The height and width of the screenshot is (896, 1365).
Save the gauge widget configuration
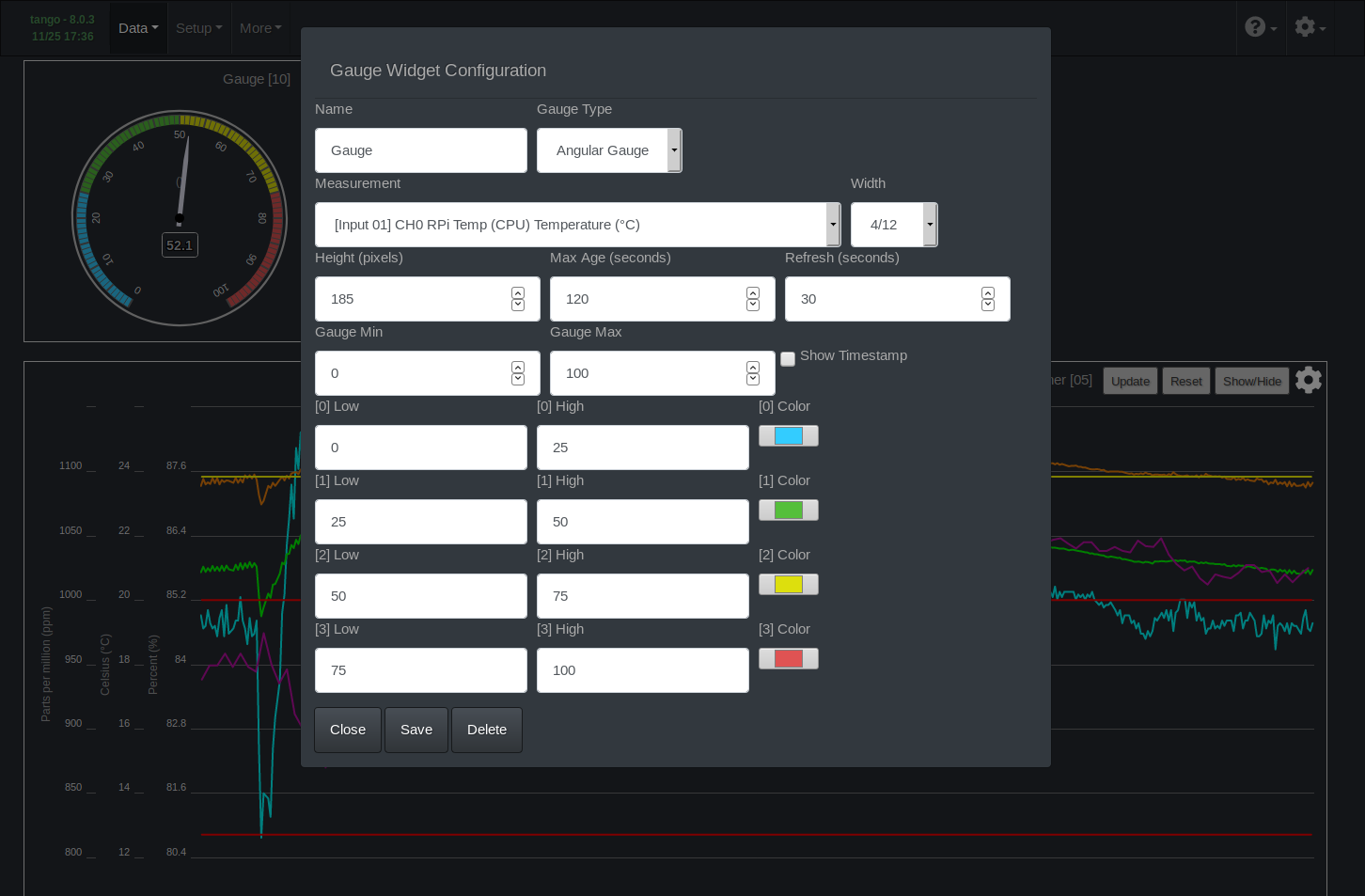click(416, 730)
